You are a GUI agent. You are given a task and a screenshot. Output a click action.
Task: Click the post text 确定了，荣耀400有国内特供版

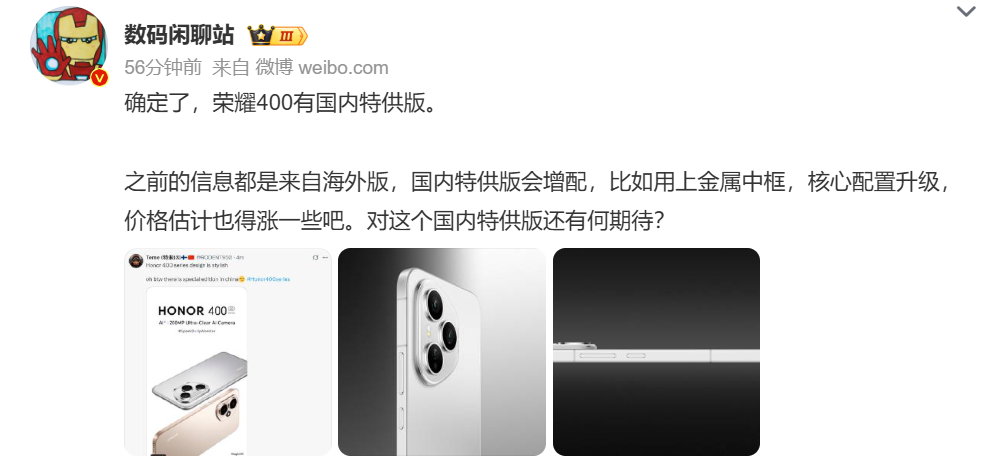coord(280,103)
